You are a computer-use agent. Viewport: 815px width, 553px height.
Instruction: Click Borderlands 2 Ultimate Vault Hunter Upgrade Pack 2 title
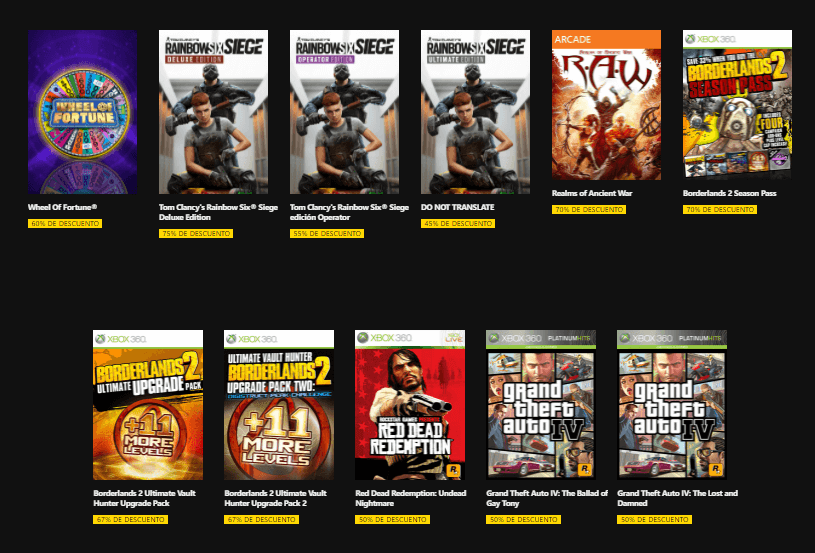pos(275,498)
